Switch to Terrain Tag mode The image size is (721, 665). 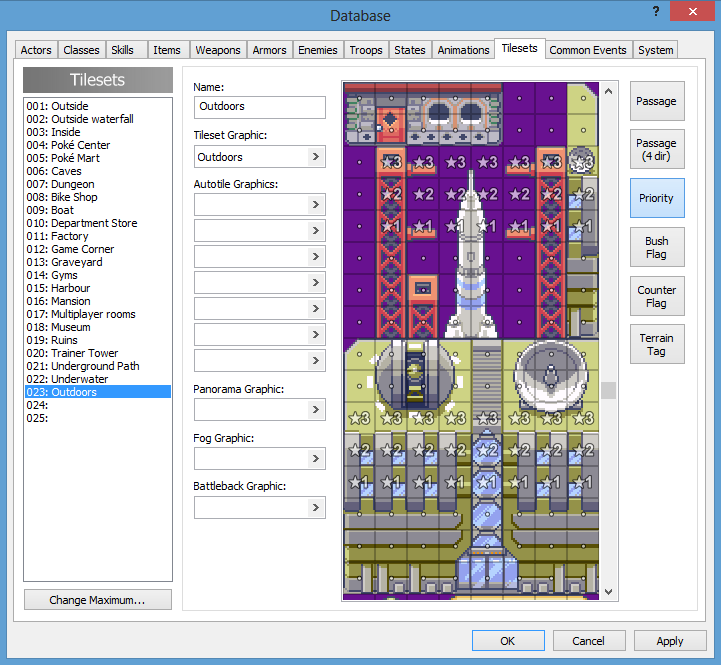657,344
